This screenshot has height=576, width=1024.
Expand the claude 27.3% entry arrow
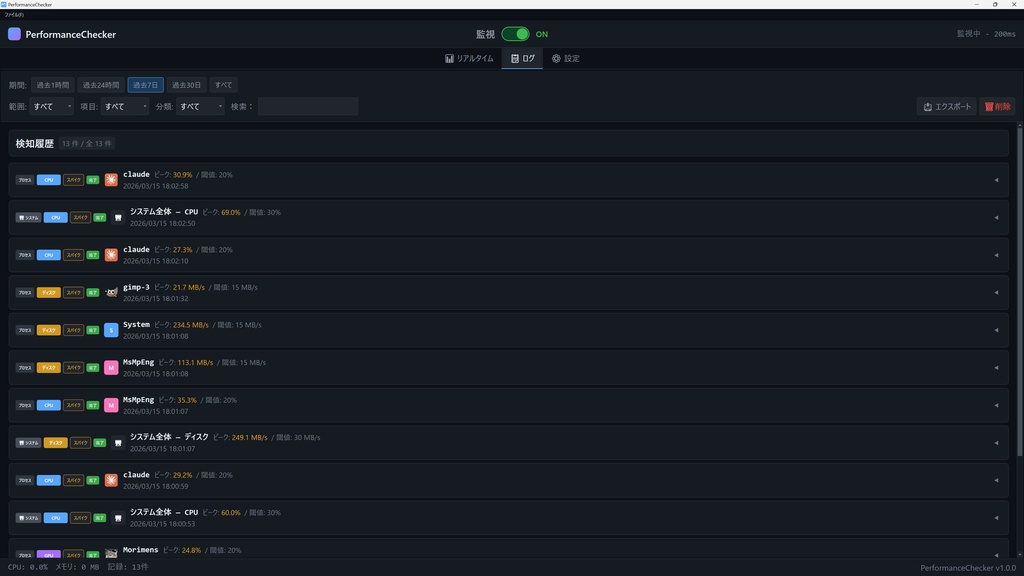tap(996, 255)
